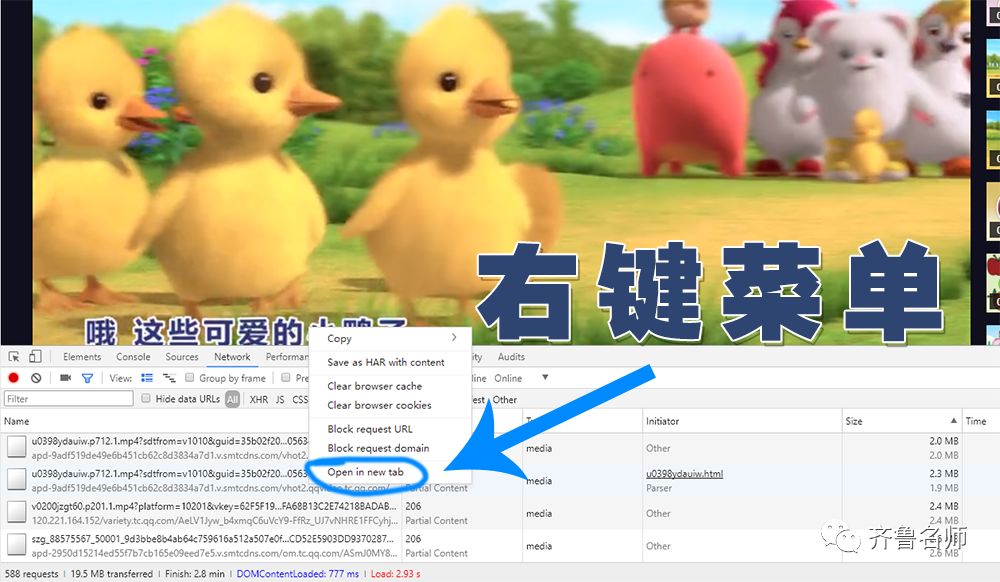
Task: Click into the Filter text field
Action: pyautogui.click(x=69, y=399)
